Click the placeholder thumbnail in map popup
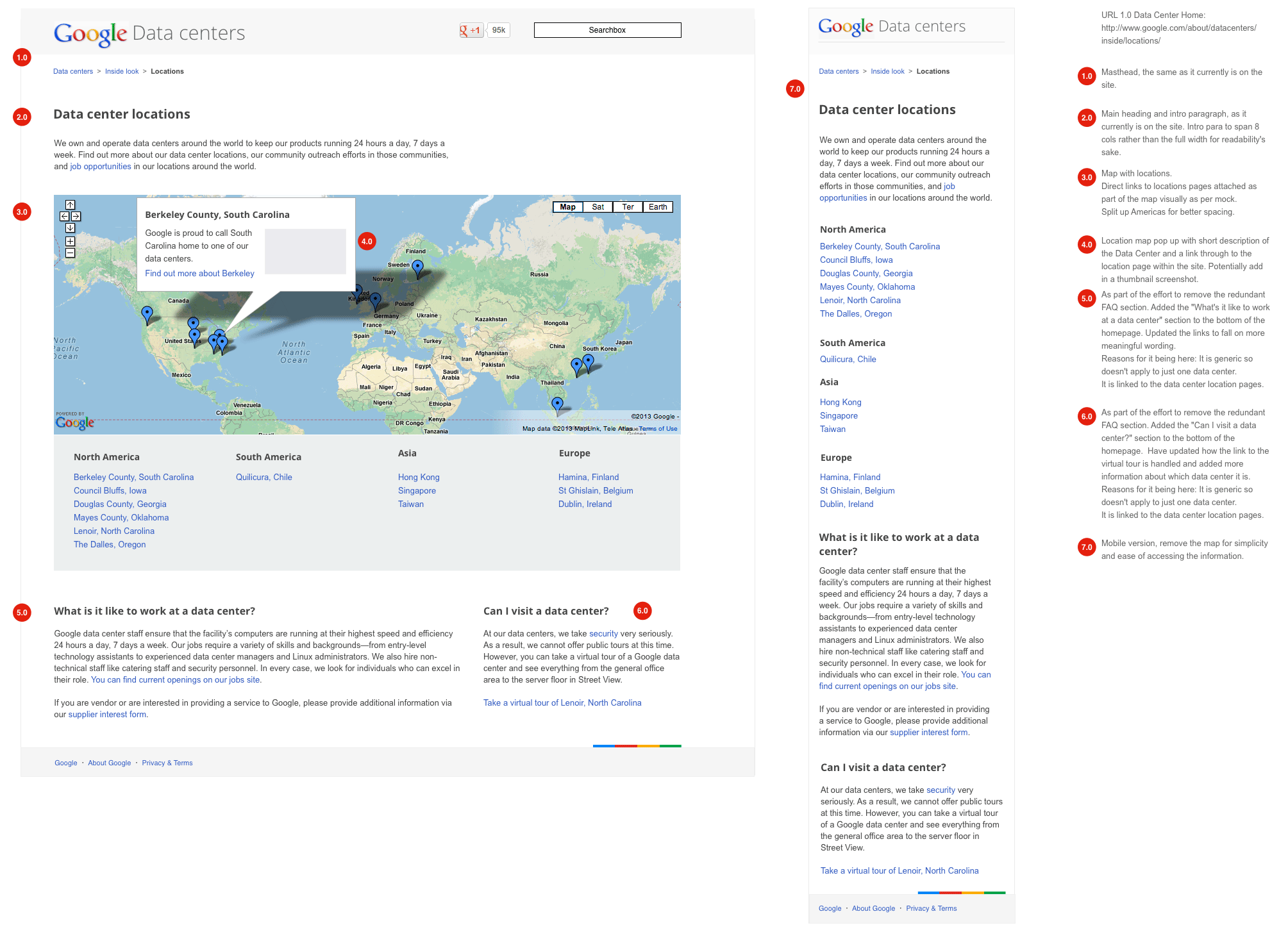 click(x=305, y=251)
